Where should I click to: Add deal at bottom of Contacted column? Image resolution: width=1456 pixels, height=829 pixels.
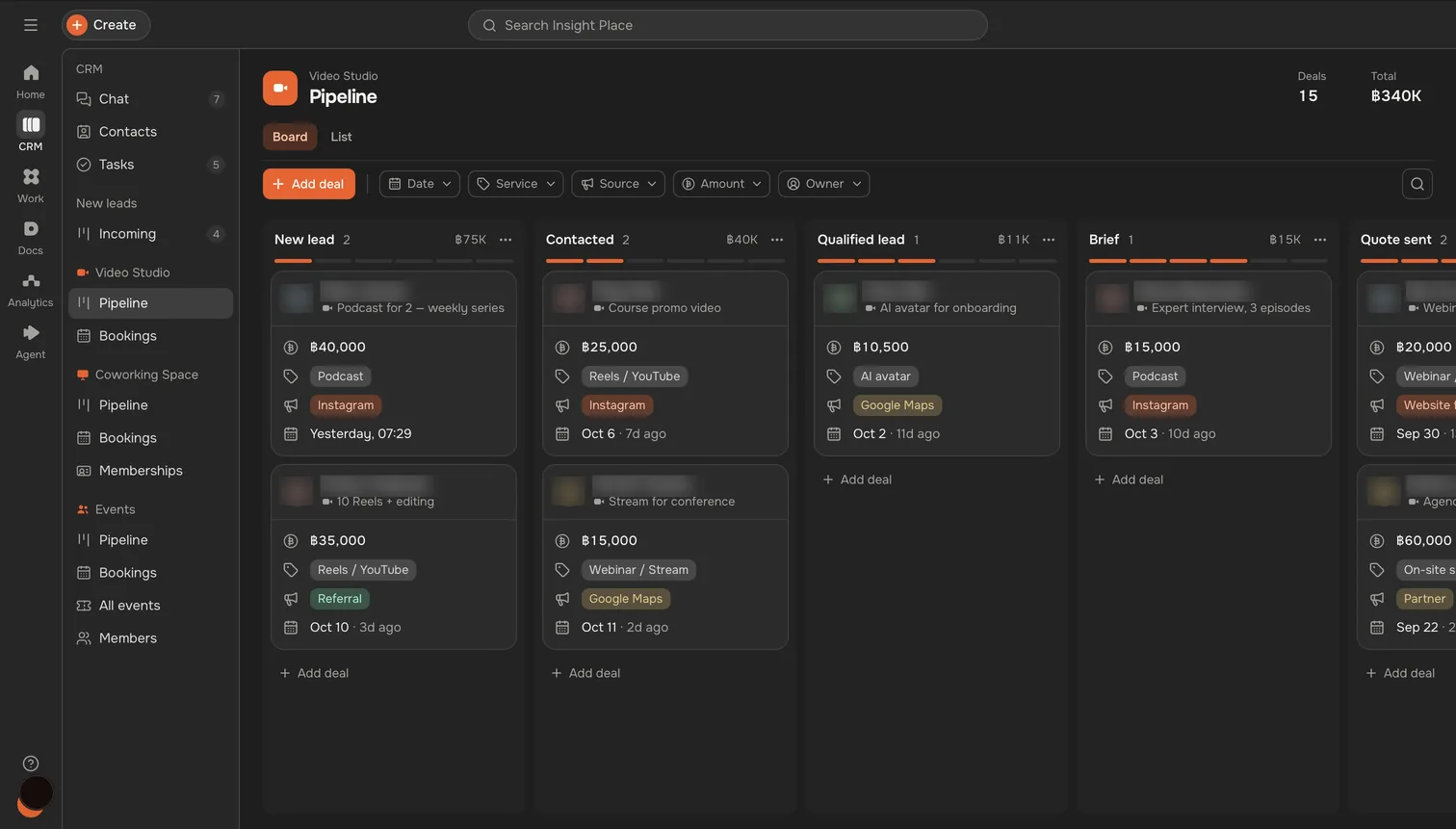[585, 673]
